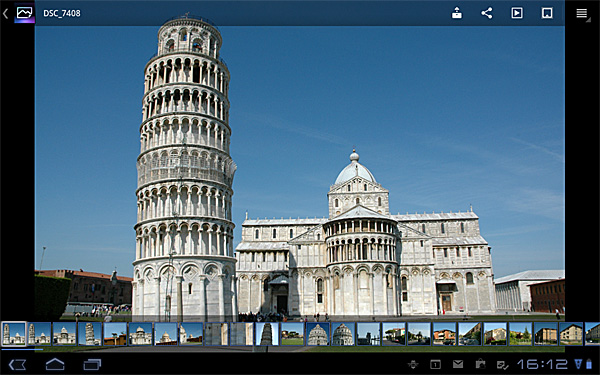Open the Market shopping bag notification
600x375 pixels.
[480, 364]
